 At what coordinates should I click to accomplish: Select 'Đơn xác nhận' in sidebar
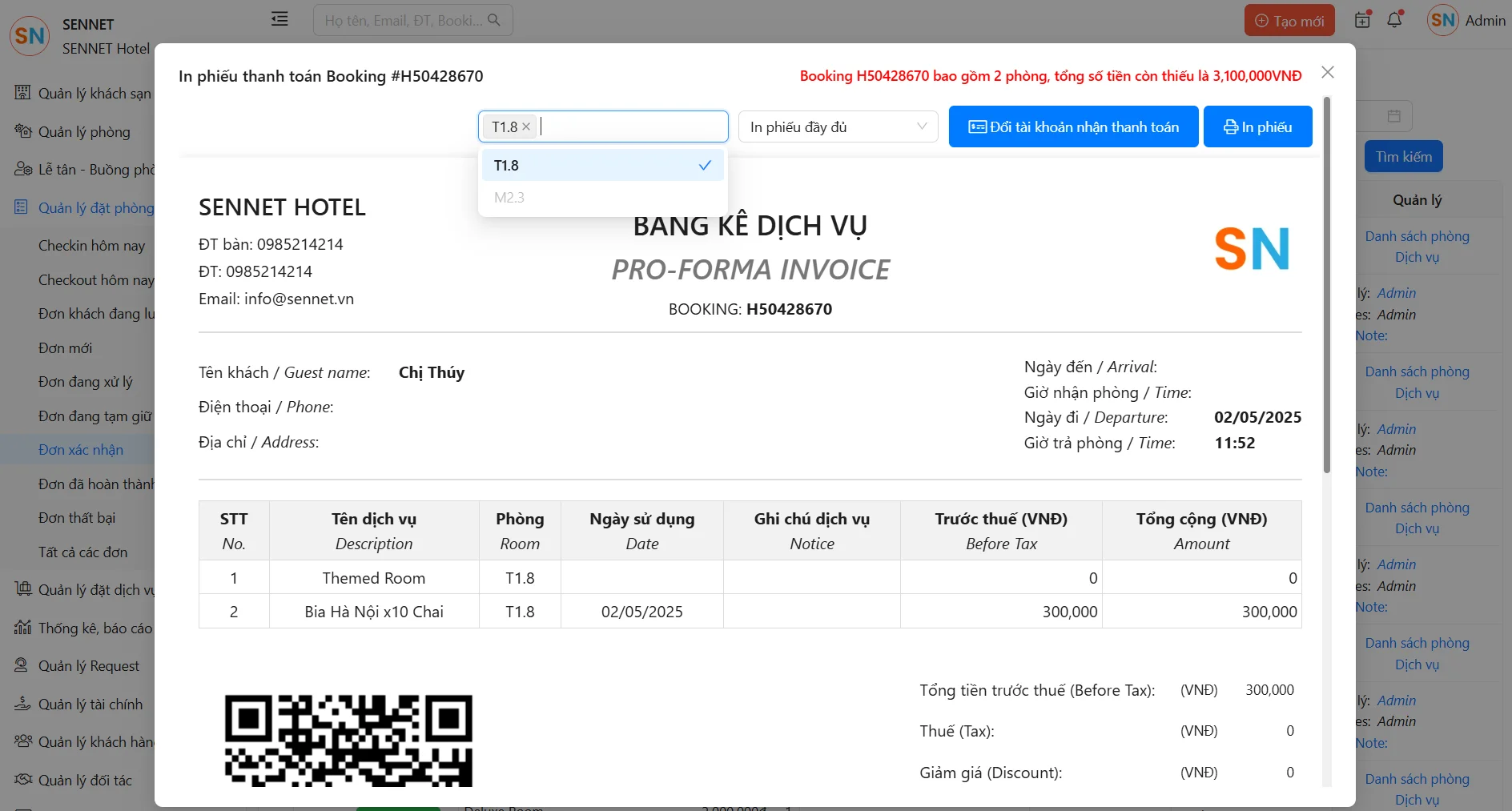[81, 450]
